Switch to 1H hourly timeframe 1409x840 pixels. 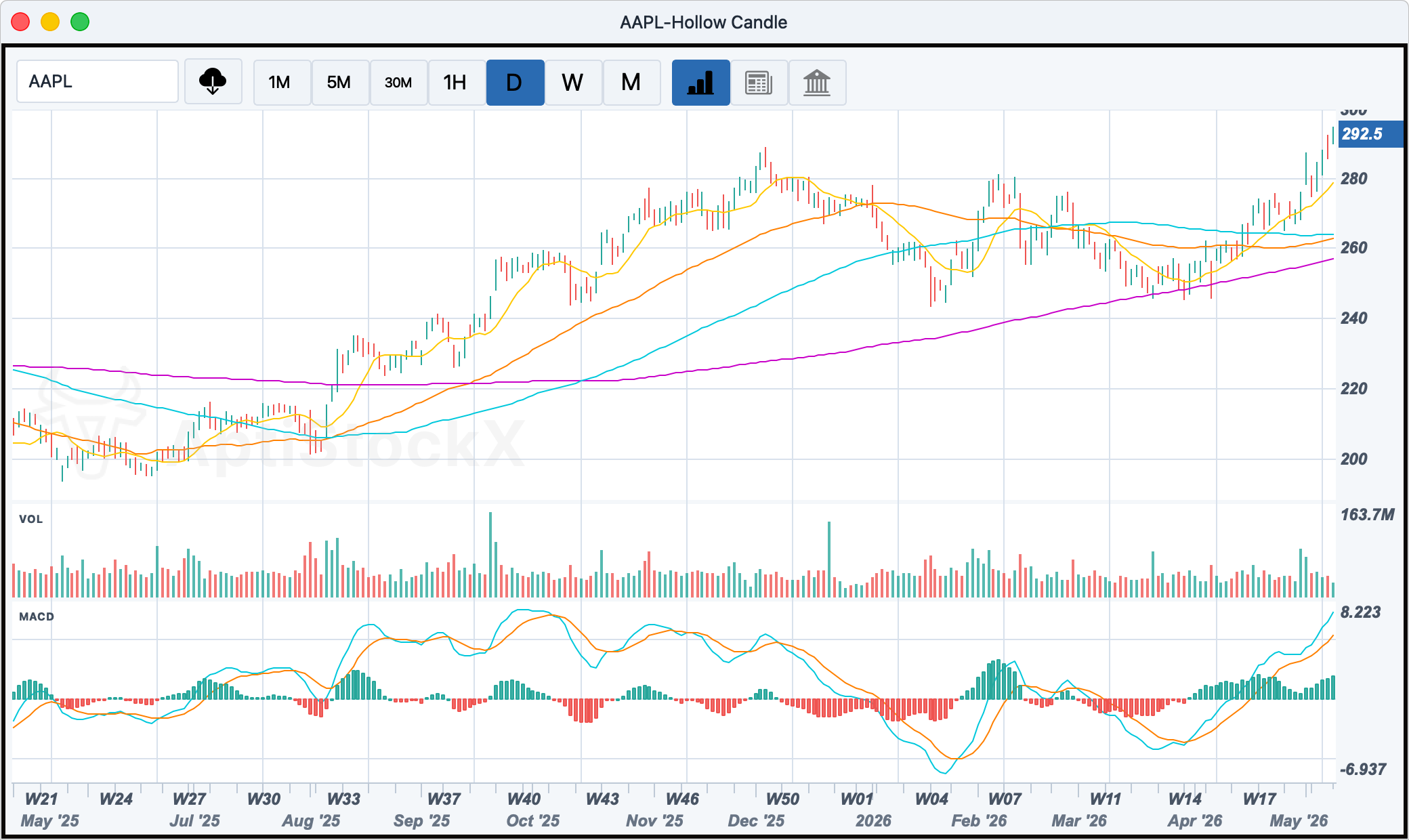coord(457,82)
